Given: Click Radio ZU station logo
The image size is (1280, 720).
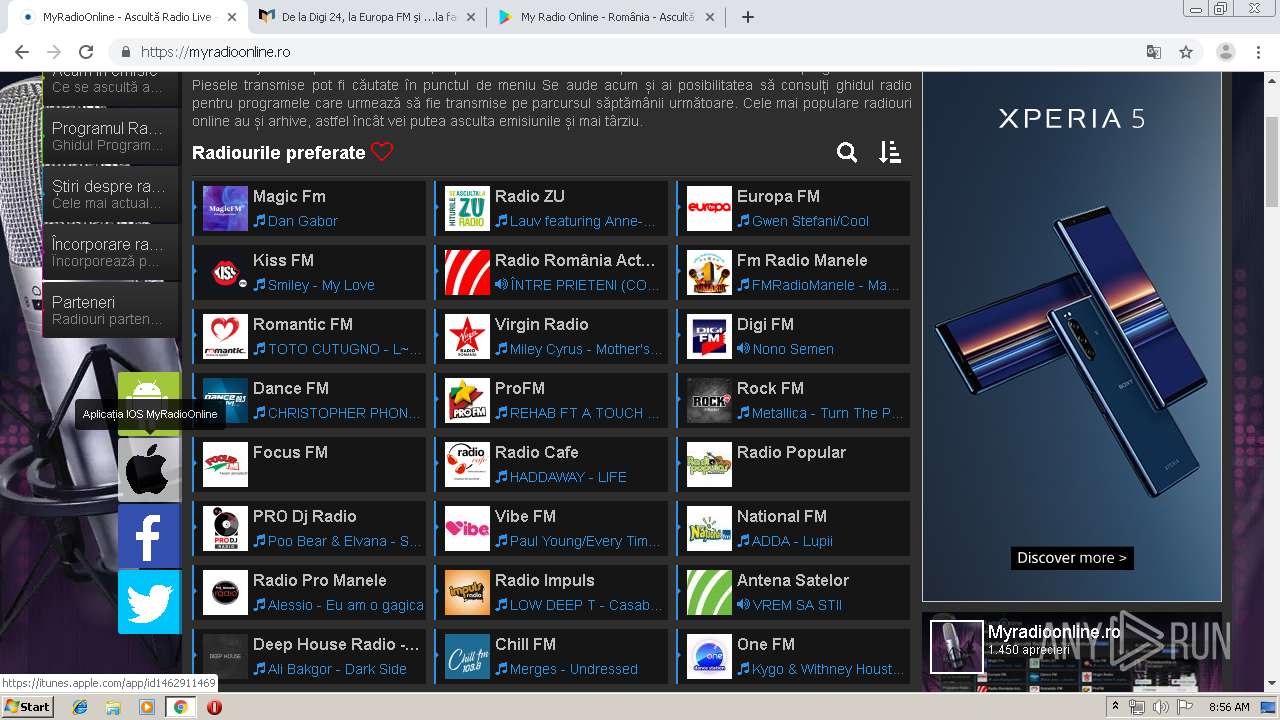Looking at the screenshot, I should click(467, 208).
